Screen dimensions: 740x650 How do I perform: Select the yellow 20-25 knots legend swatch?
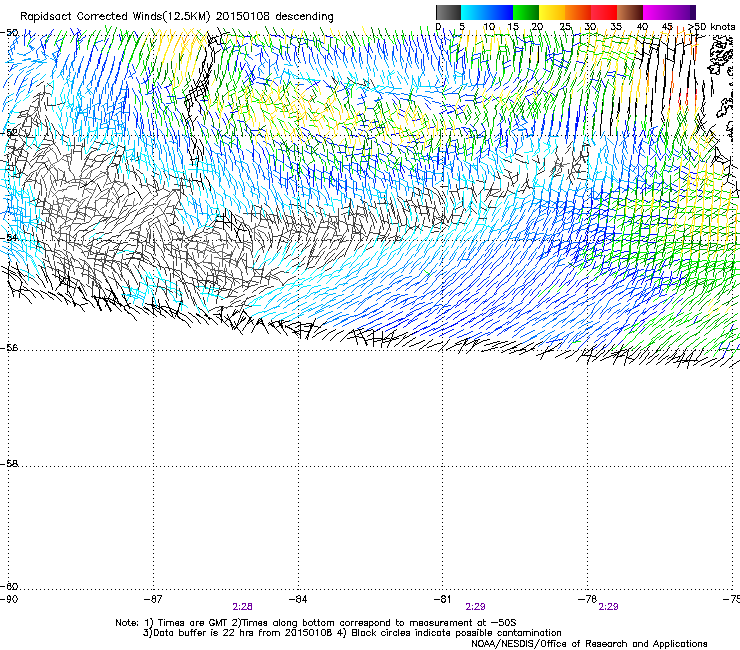[x=552, y=12]
